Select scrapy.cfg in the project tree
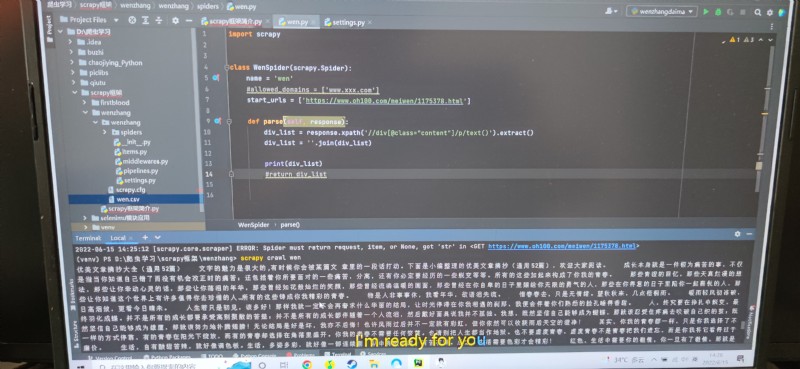The height and width of the screenshot is (369, 800). [127, 190]
